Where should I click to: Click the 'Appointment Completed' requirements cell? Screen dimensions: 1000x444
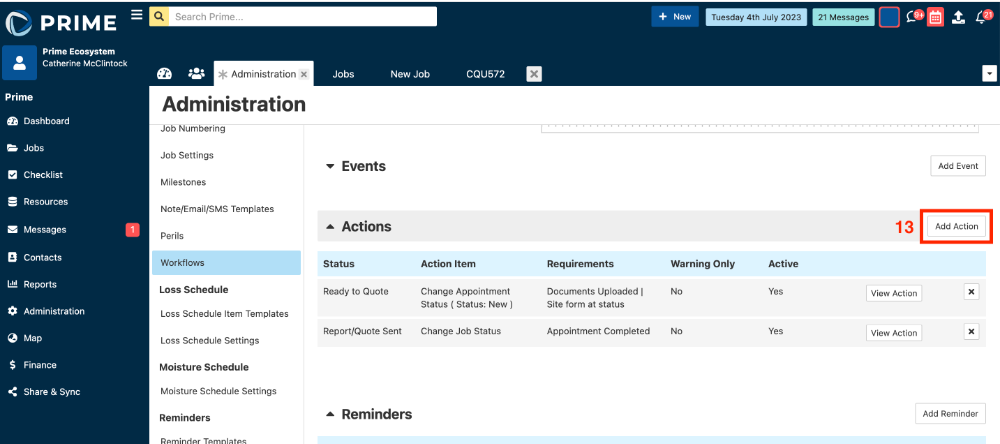tap(598, 332)
